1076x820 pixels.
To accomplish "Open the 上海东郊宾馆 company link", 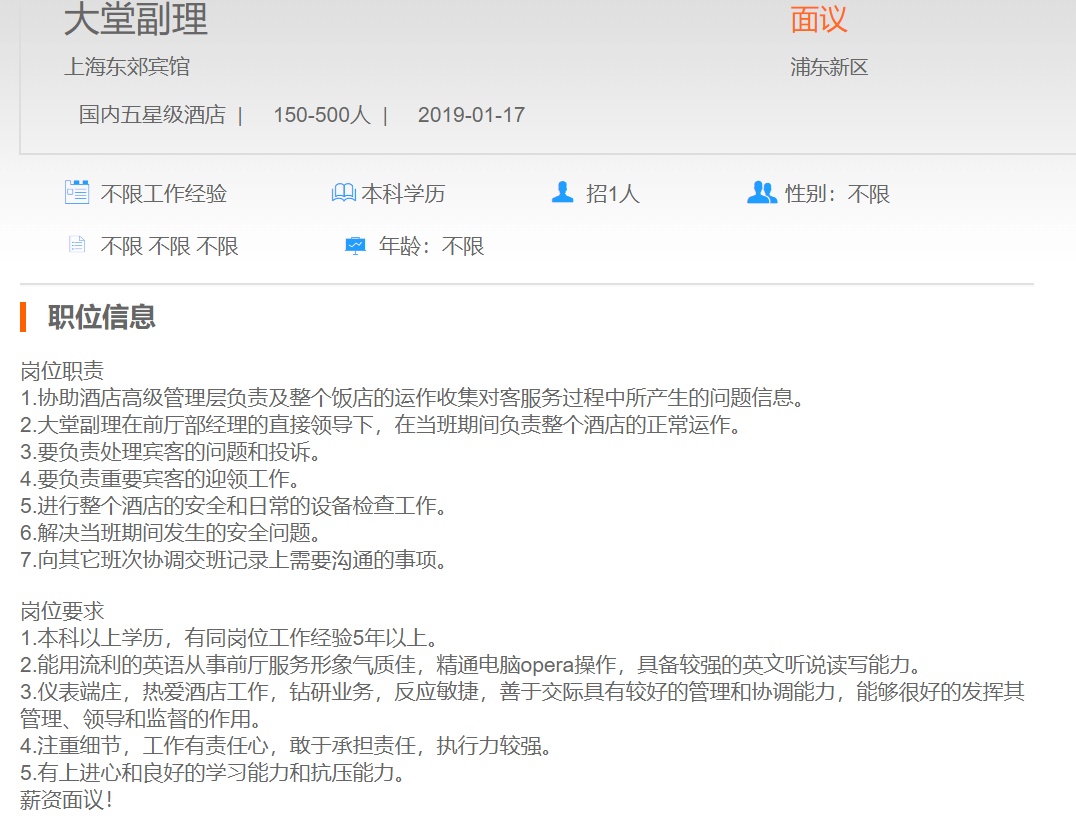I will [x=127, y=67].
